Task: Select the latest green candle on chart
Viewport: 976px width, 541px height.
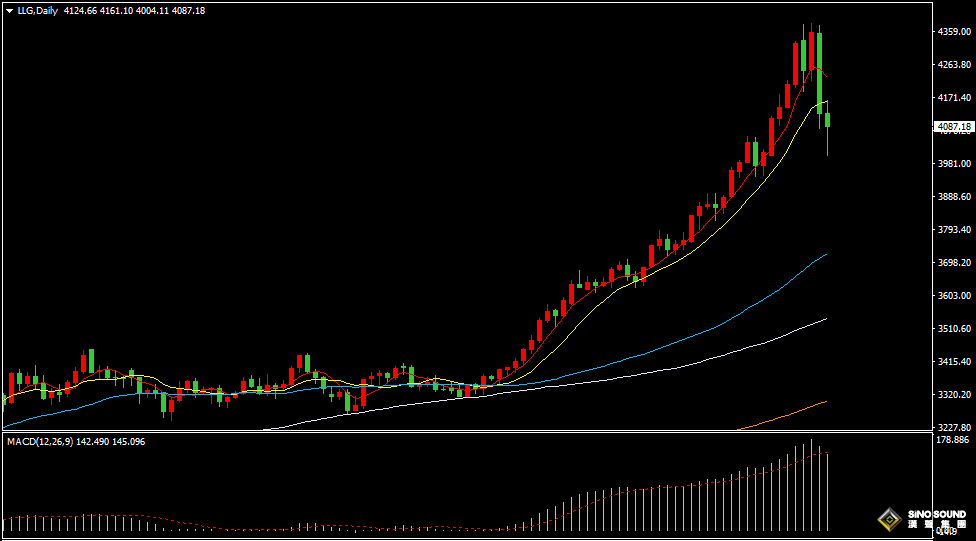Action: 828,121
